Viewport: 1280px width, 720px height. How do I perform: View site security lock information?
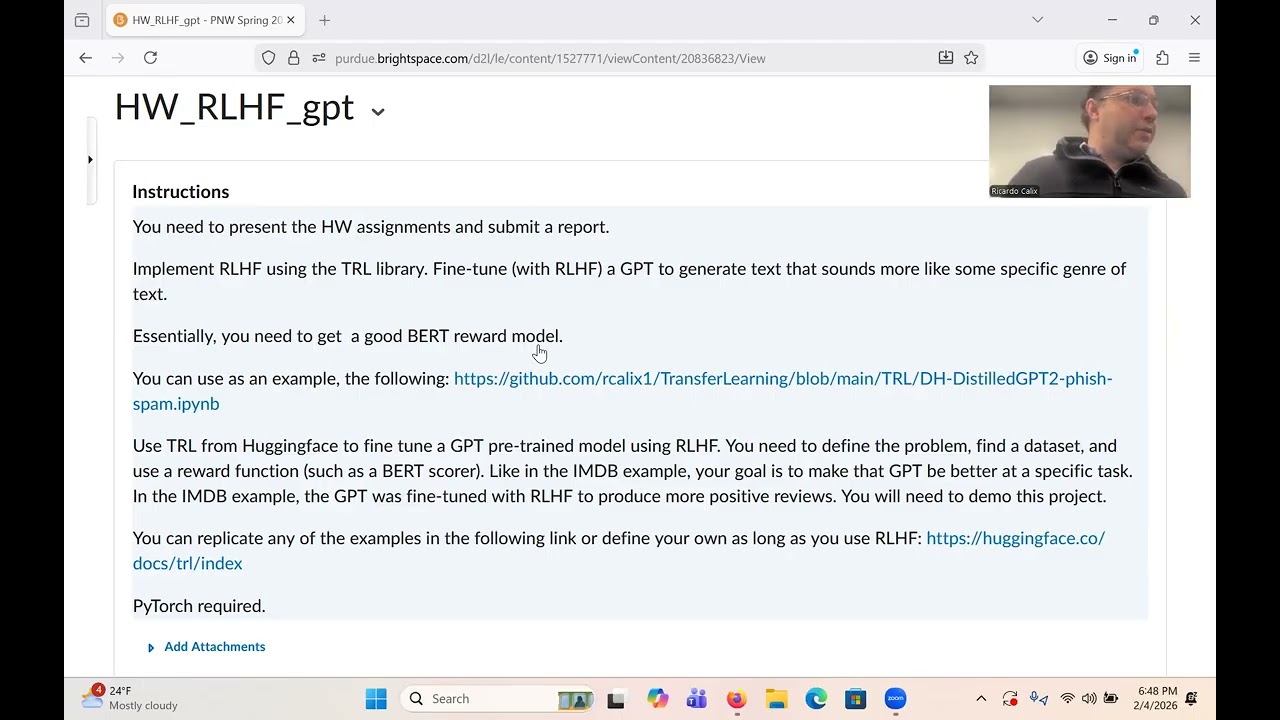coord(293,58)
